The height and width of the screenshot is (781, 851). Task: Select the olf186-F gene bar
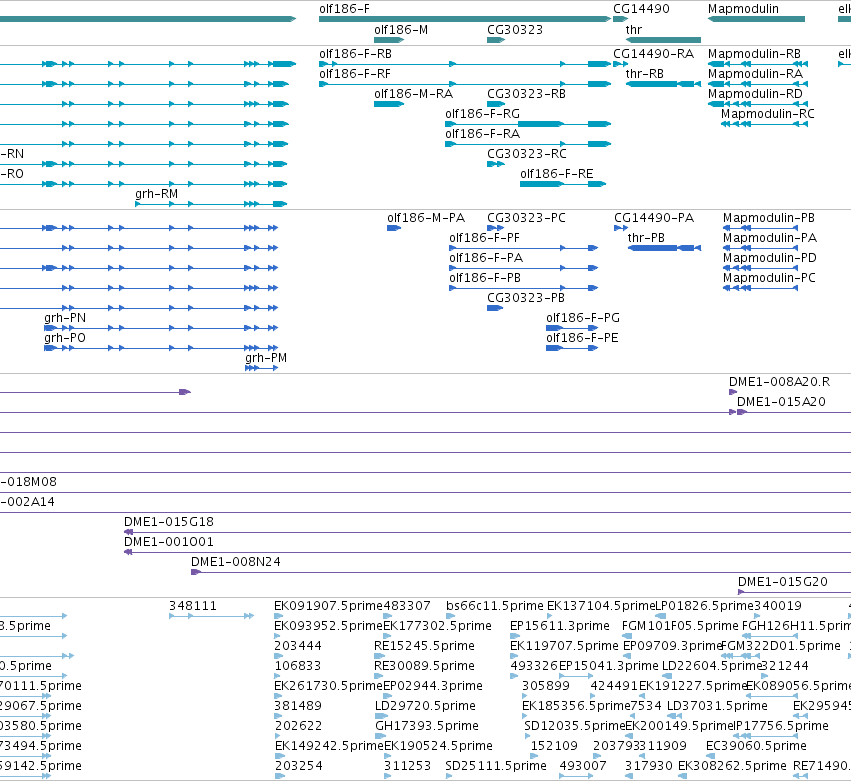465,19
